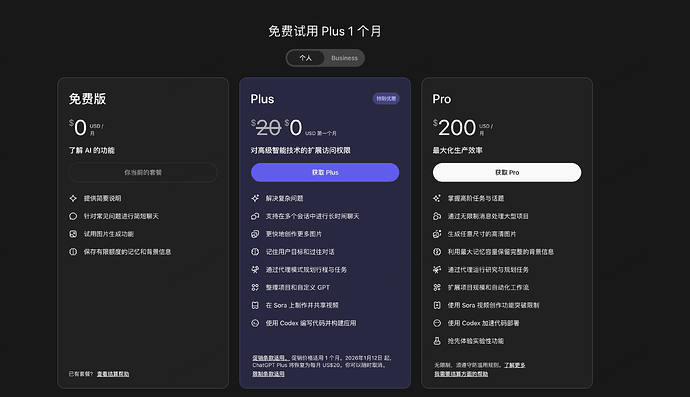
Task: Click the memory icon beside 保存有限额度的记忆和背景信息
Action: tap(73, 252)
